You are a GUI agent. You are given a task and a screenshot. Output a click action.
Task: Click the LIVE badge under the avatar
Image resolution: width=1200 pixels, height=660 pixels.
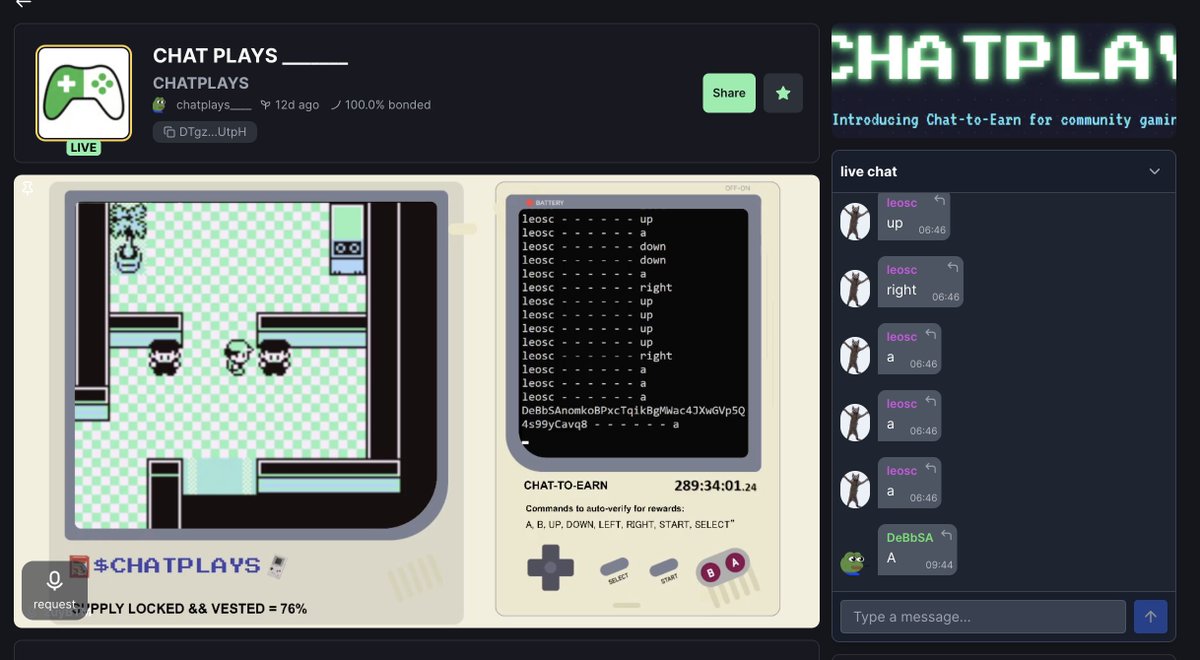pyautogui.click(x=84, y=148)
